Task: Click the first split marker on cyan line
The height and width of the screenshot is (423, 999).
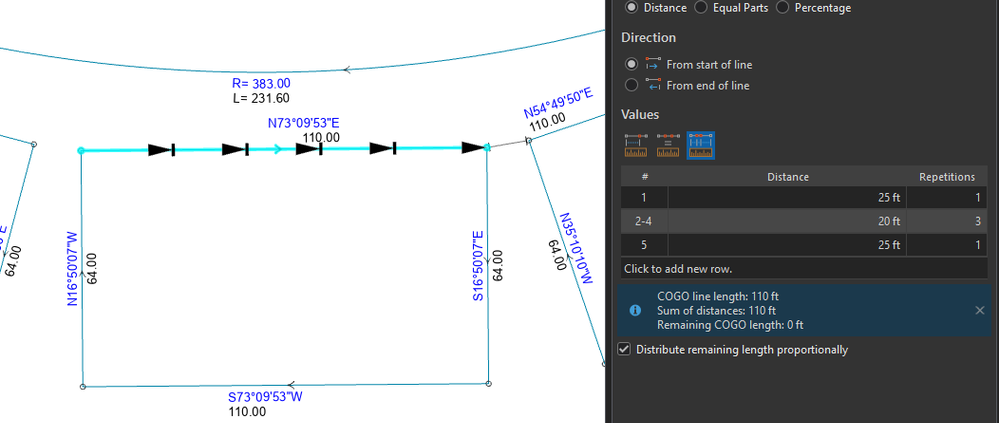Action: point(161,150)
